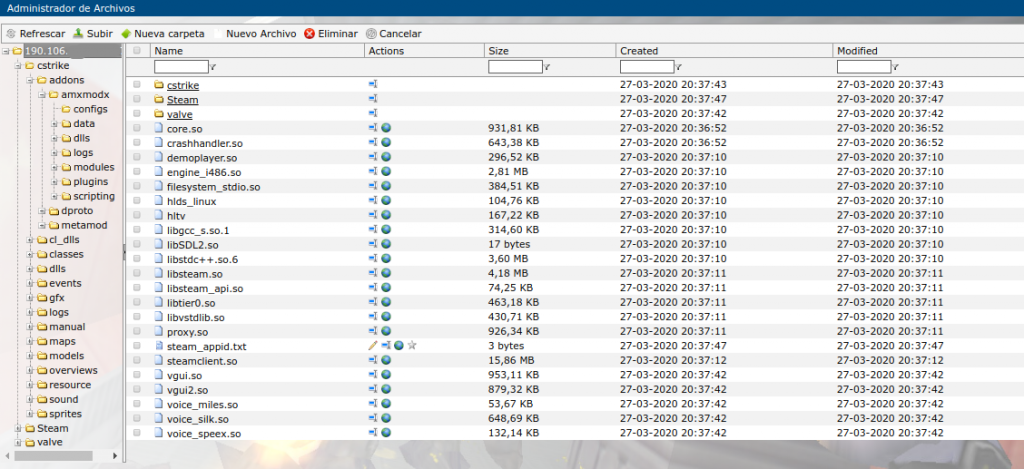The width and height of the screenshot is (1024, 469).
Task: Click the rename icon for the Steam folder
Action: click(x=373, y=100)
